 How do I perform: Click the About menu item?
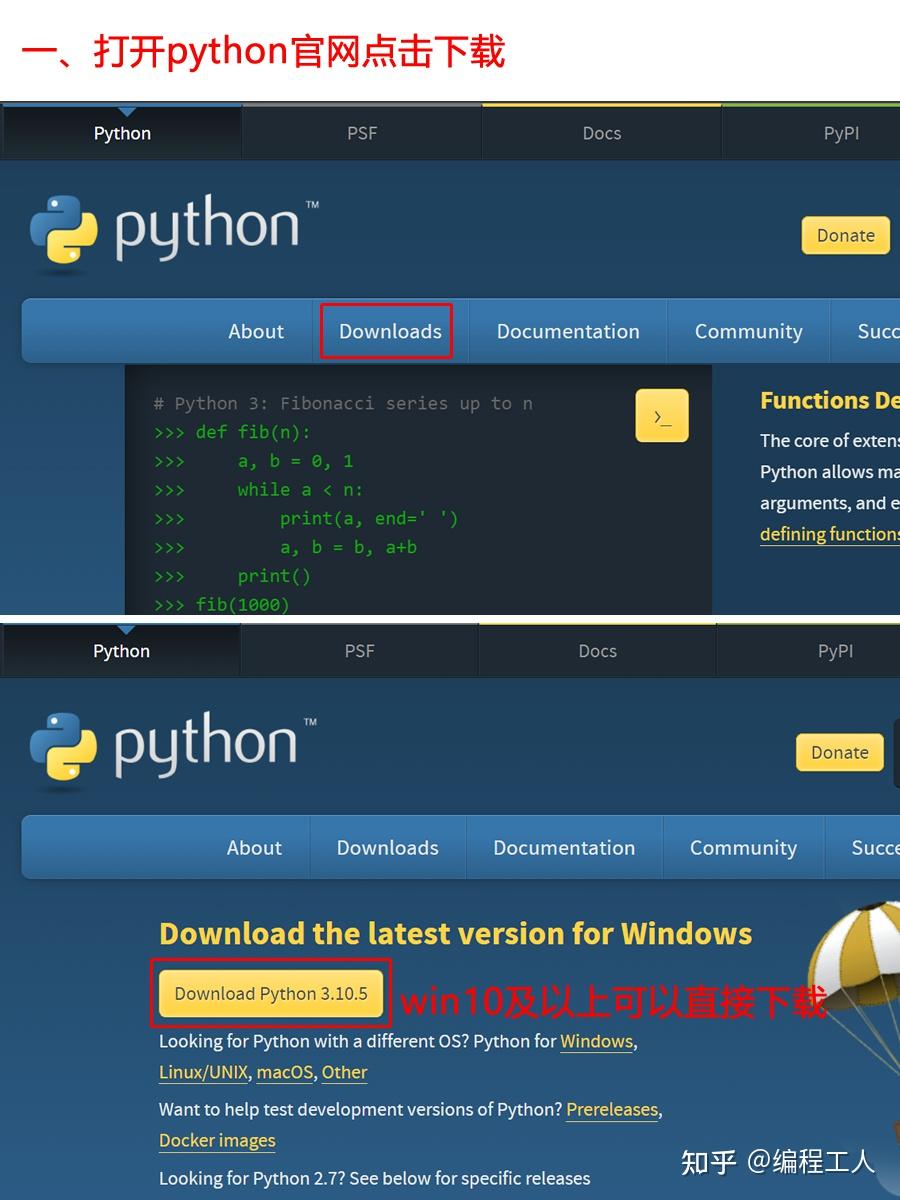point(256,331)
